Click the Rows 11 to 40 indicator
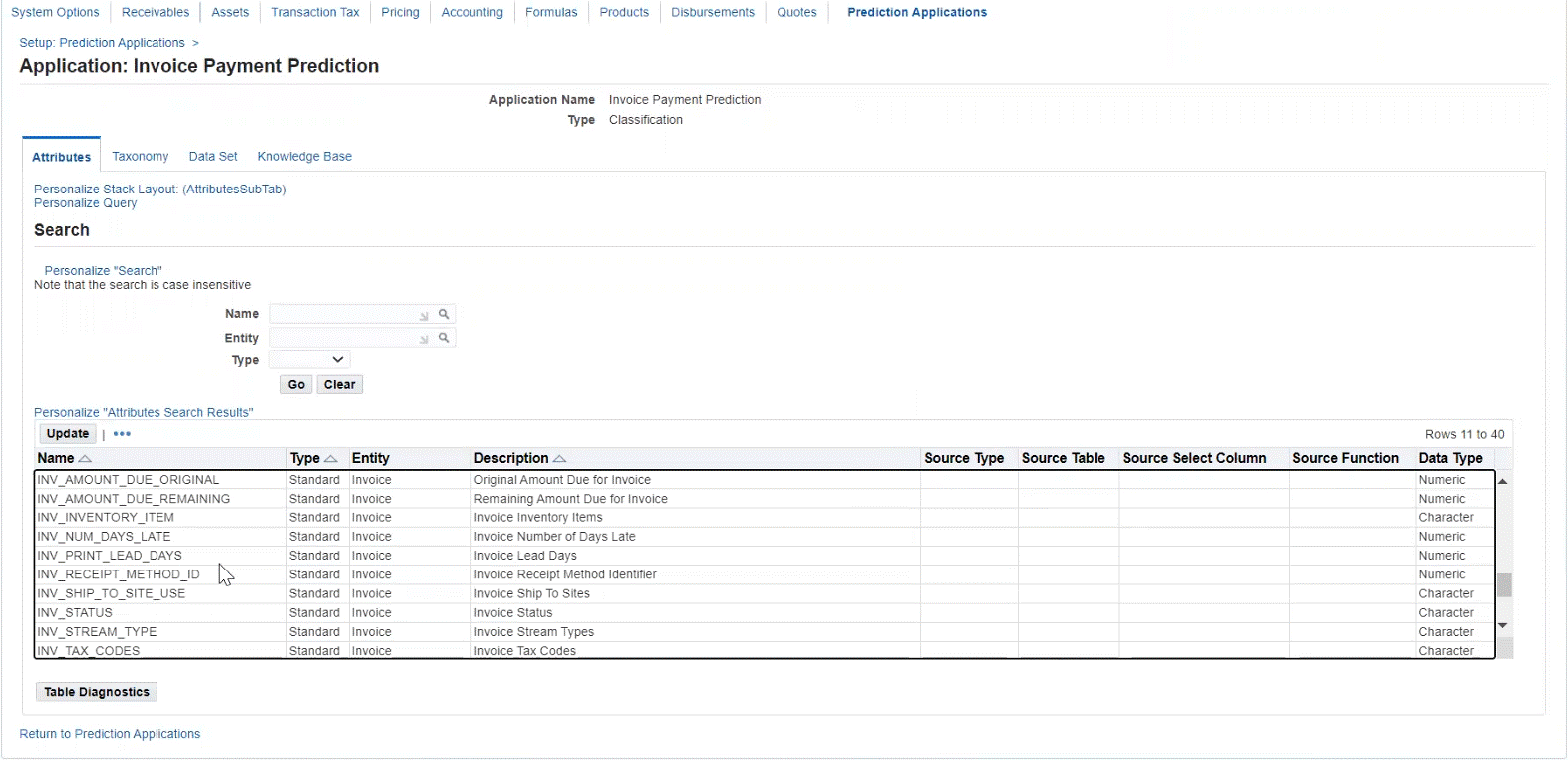This screenshot has height=760, width=1568. point(1465,435)
